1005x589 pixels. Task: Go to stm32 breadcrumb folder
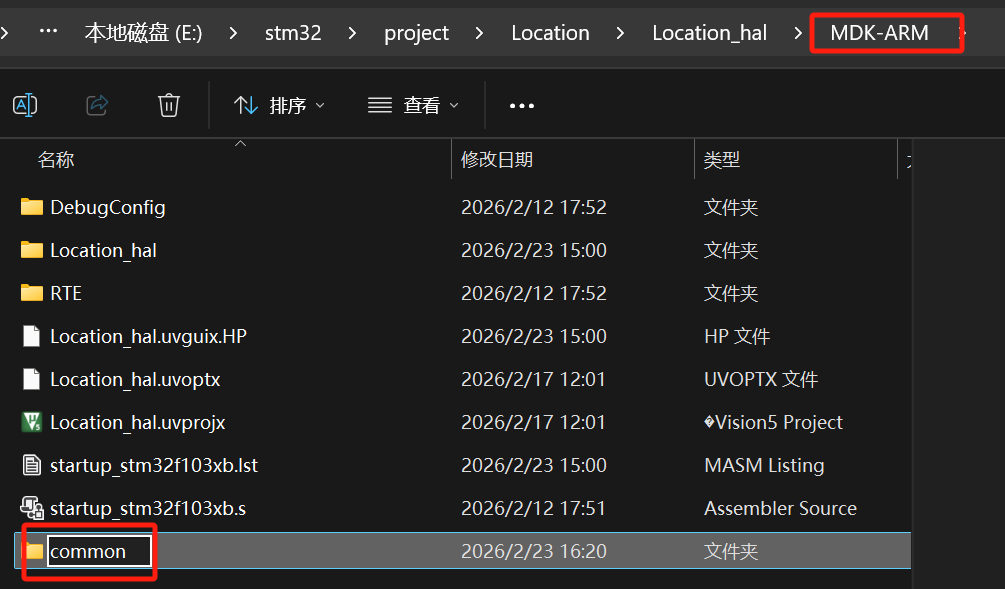pos(293,33)
